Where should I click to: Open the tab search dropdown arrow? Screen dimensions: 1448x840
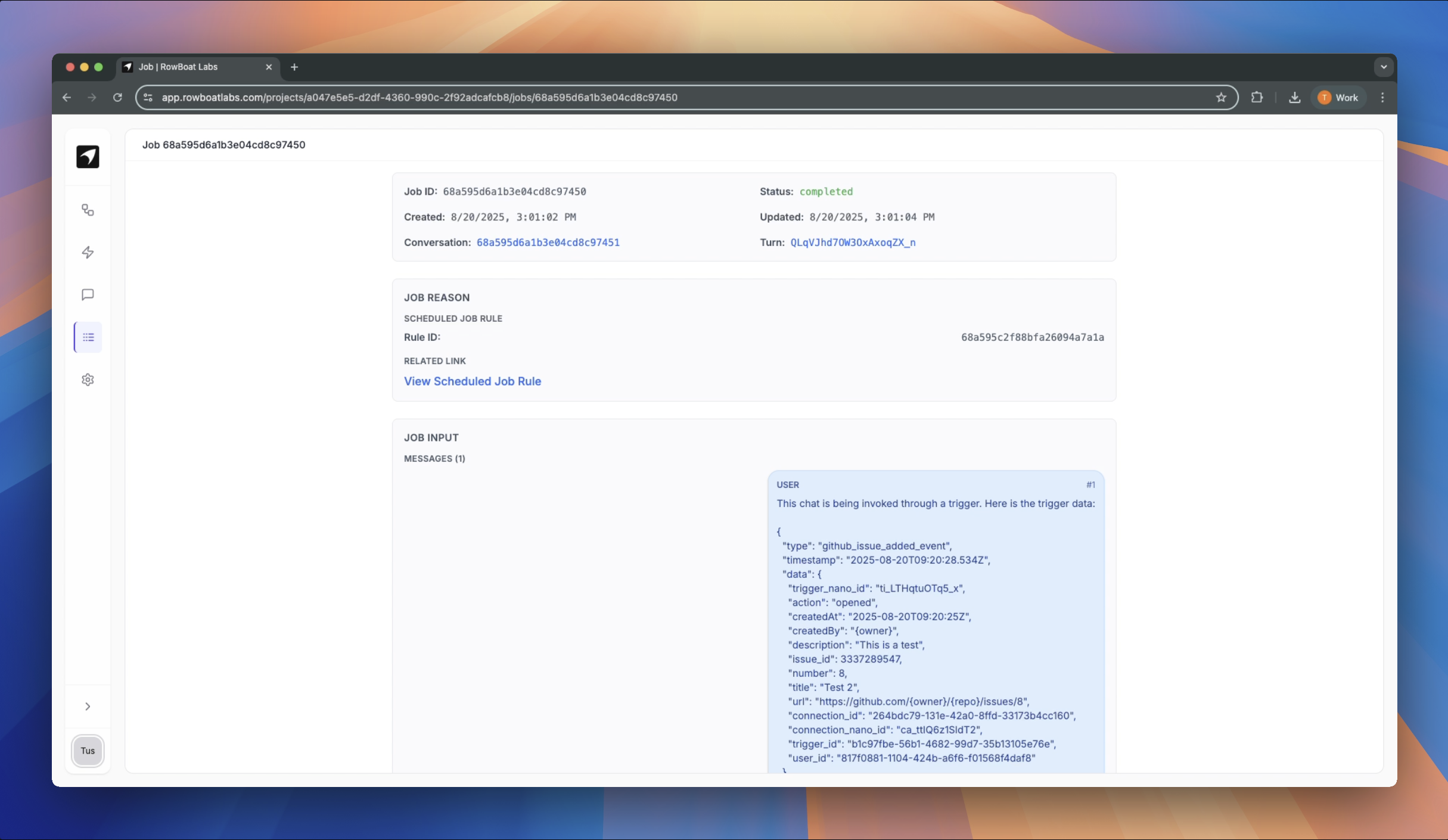[x=1384, y=67]
